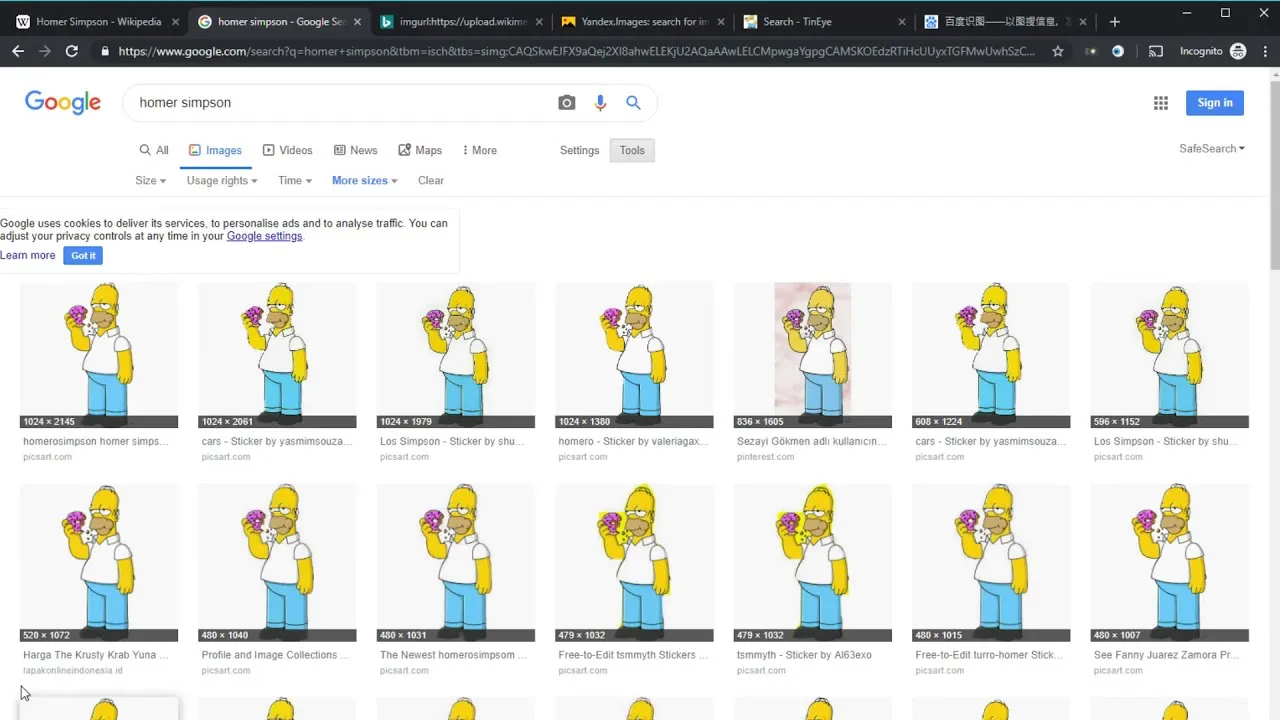Open the Time filter dropdown
The width and height of the screenshot is (1280, 720).
tap(294, 180)
